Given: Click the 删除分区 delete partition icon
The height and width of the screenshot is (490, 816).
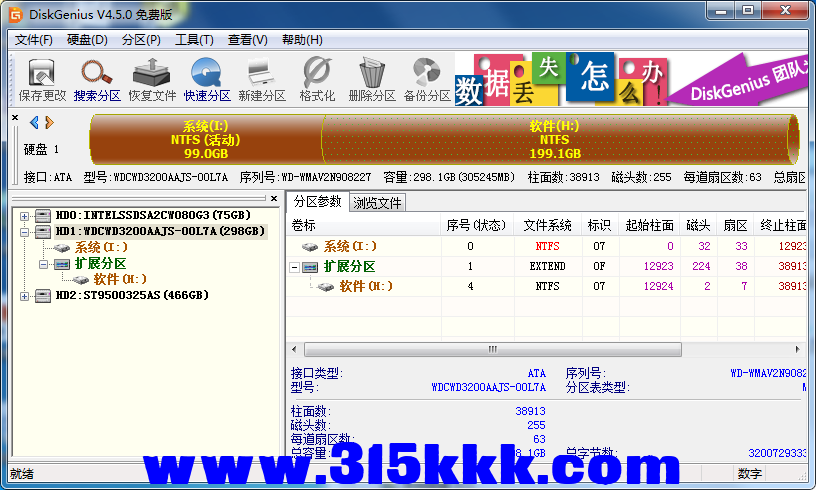Looking at the screenshot, I should (x=372, y=79).
